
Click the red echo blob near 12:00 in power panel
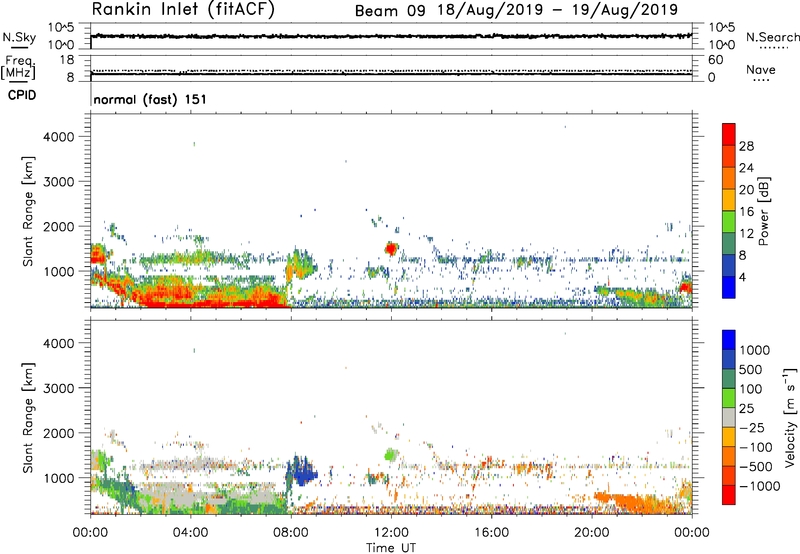[391, 248]
